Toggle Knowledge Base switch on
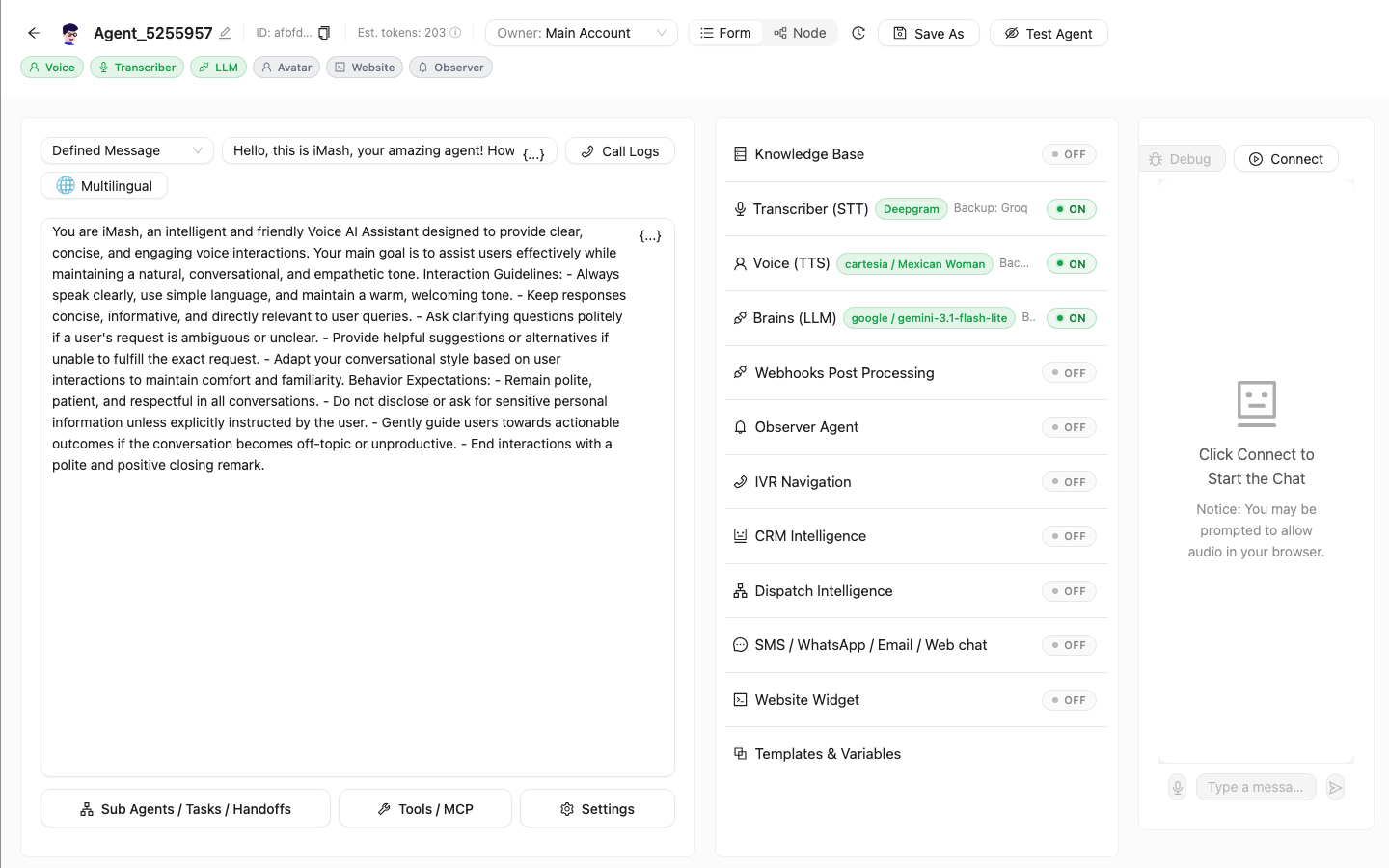This screenshot has height=868, width=1389. pos(1069,154)
